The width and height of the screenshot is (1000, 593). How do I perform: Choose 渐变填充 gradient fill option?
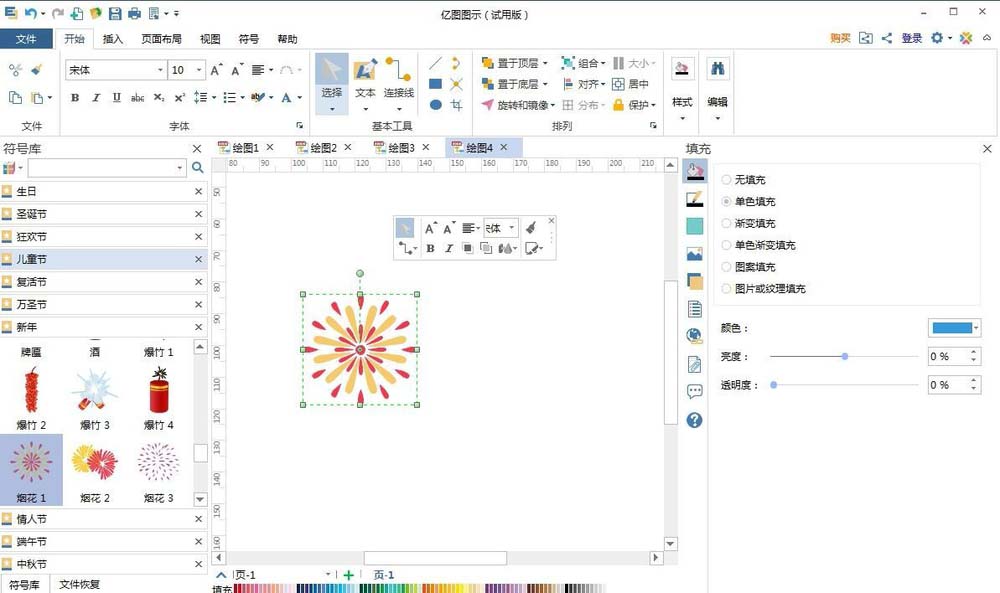coord(750,222)
